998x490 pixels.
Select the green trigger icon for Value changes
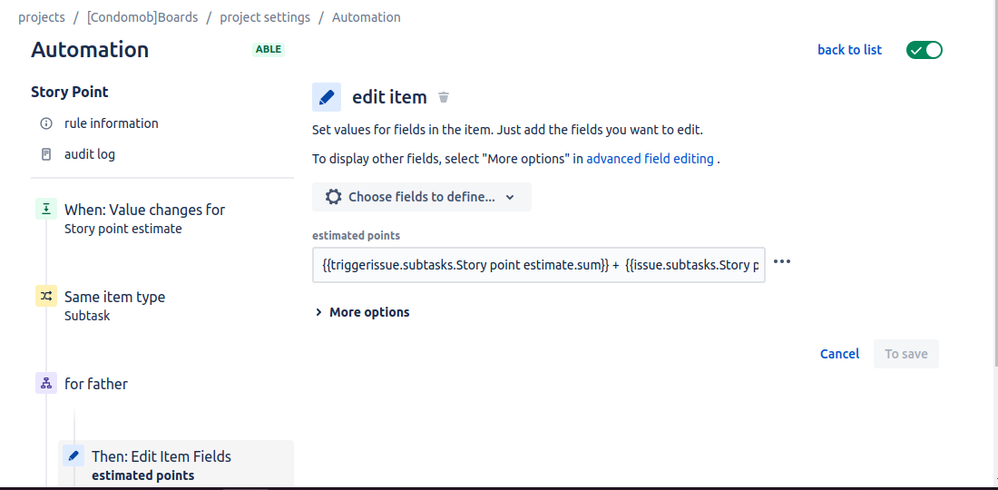pyautogui.click(x=46, y=209)
